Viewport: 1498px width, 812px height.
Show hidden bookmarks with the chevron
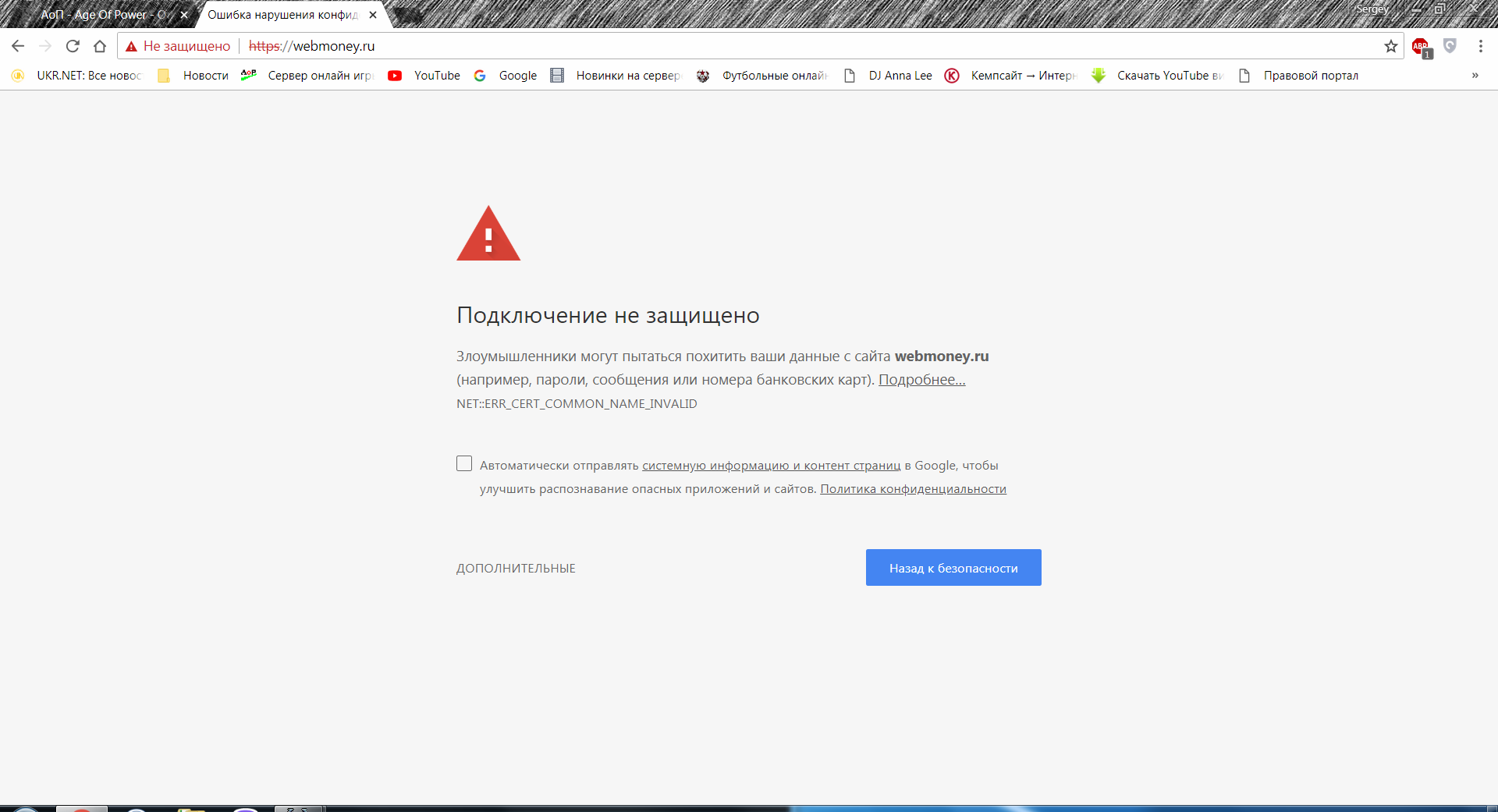(1475, 76)
